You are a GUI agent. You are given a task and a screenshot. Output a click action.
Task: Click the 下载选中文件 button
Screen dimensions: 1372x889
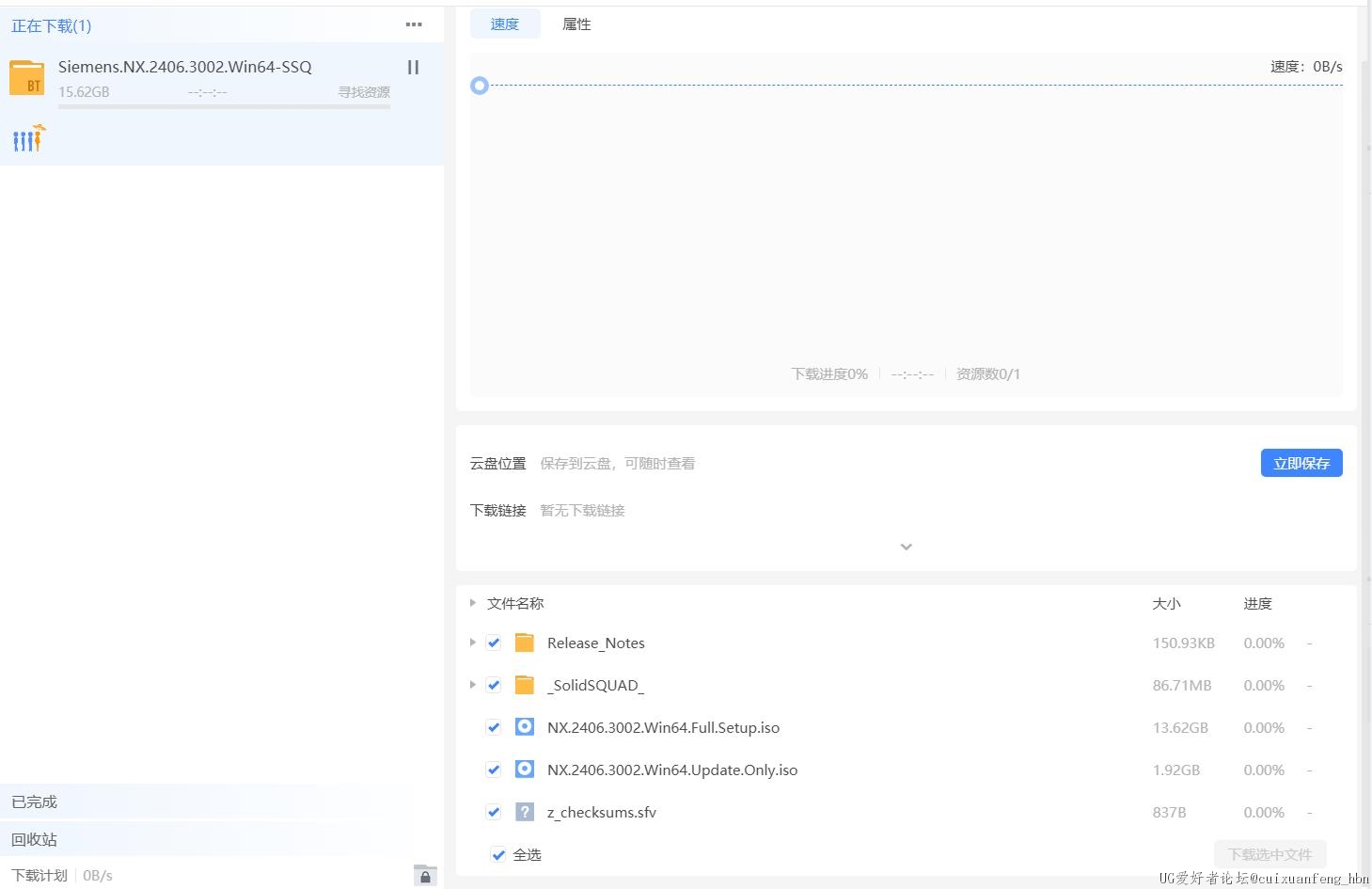(1269, 854)
